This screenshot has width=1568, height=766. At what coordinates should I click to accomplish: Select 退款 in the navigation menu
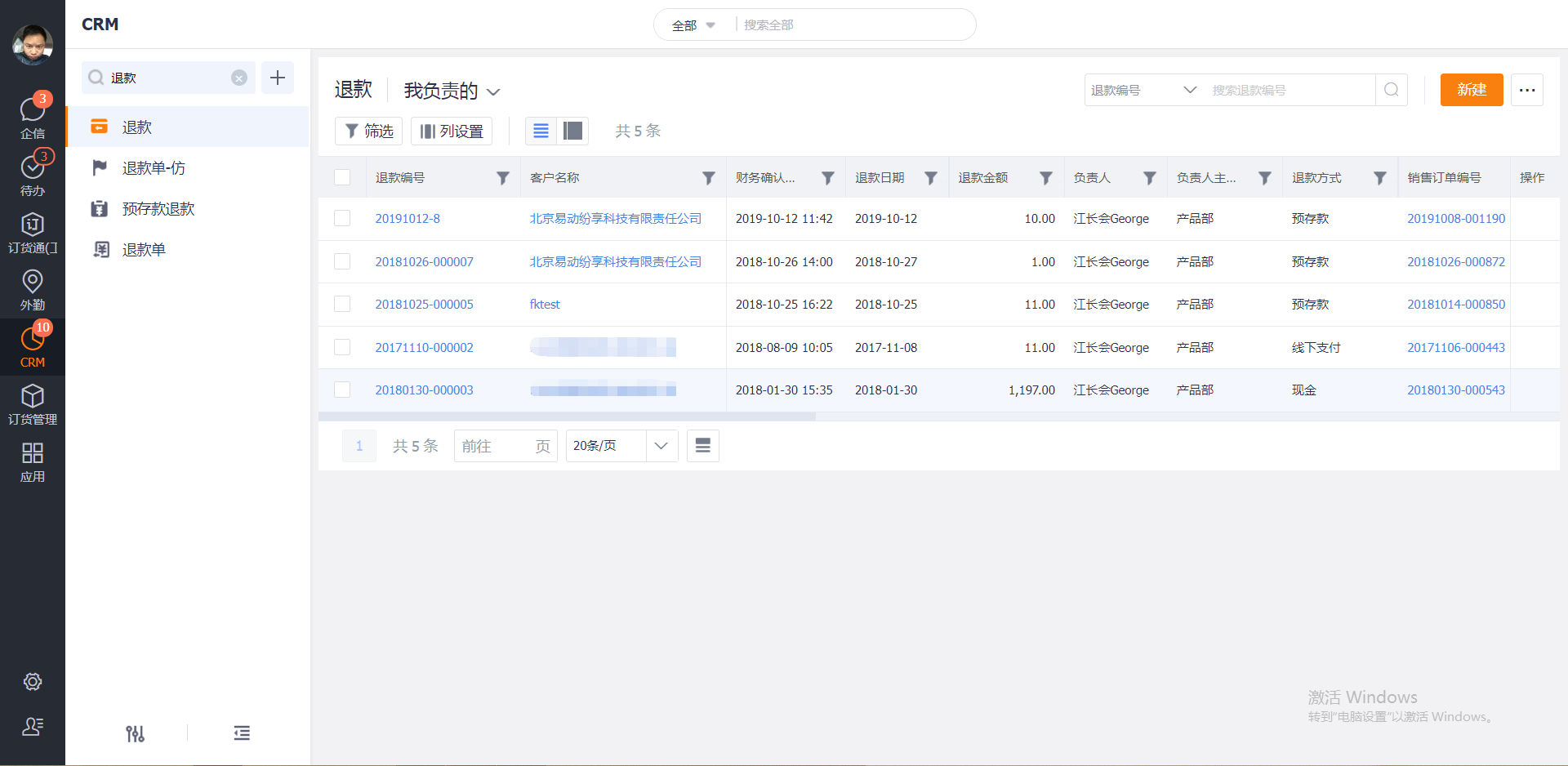[x=188, y=127]
